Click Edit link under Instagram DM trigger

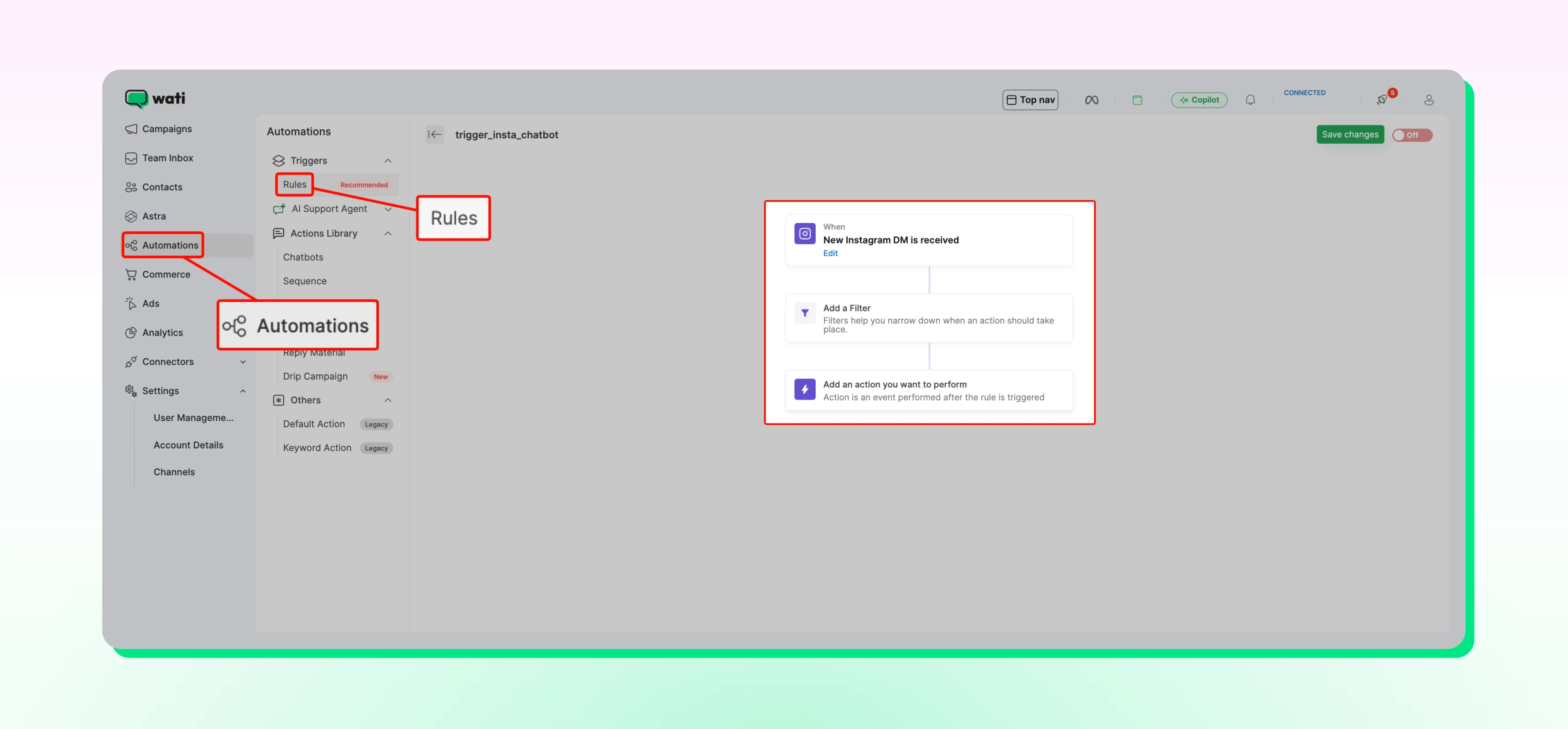(830, 254)
